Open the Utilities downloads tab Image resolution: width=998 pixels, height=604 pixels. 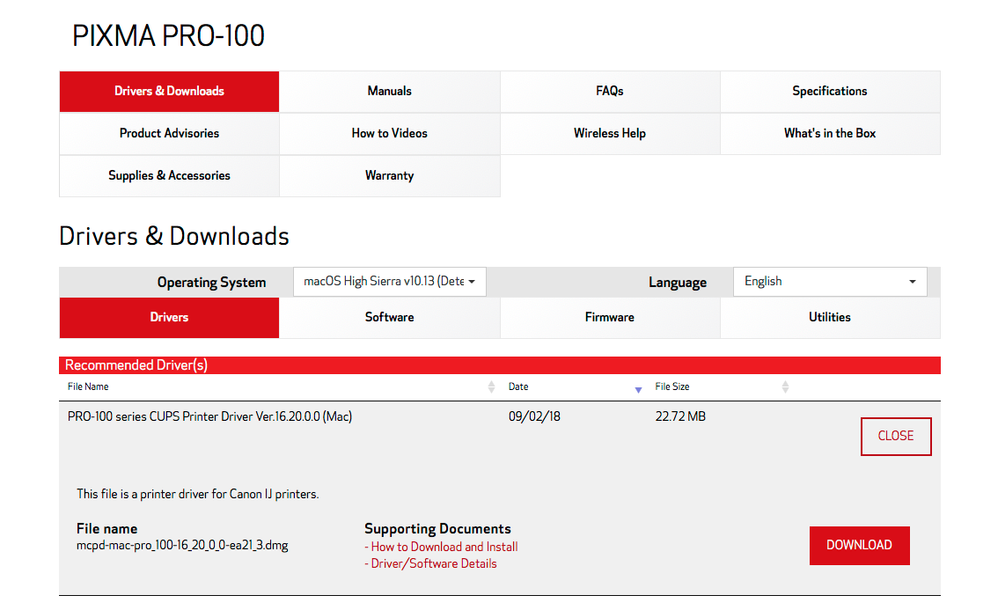(829, 317)
